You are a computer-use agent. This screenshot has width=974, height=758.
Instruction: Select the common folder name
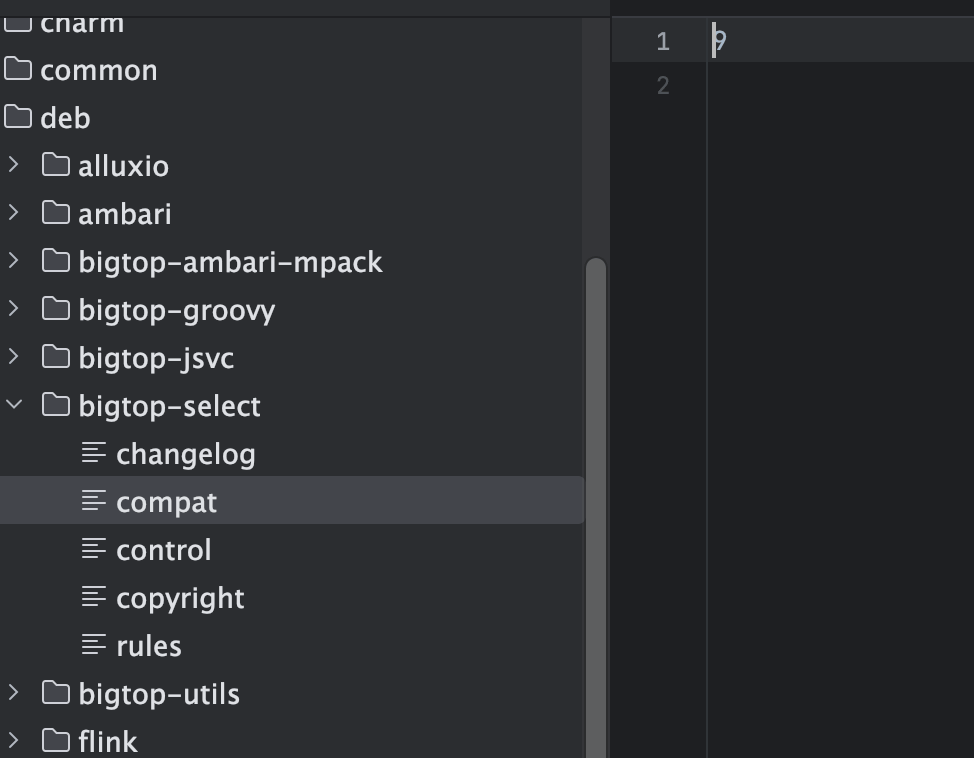click(x=99, y=70)
